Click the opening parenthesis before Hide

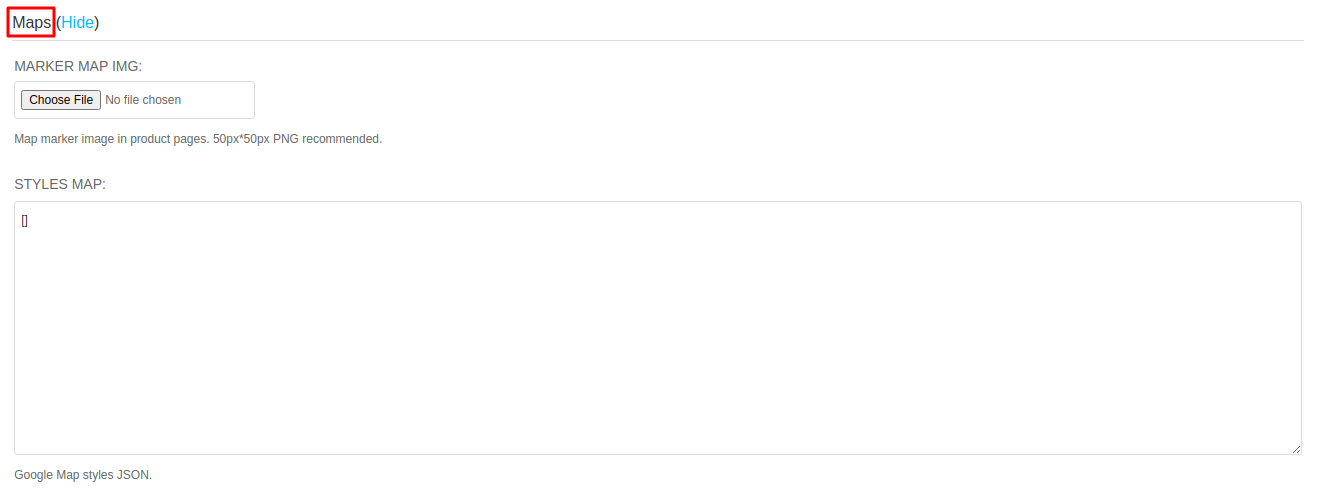(x=59, y=22)
